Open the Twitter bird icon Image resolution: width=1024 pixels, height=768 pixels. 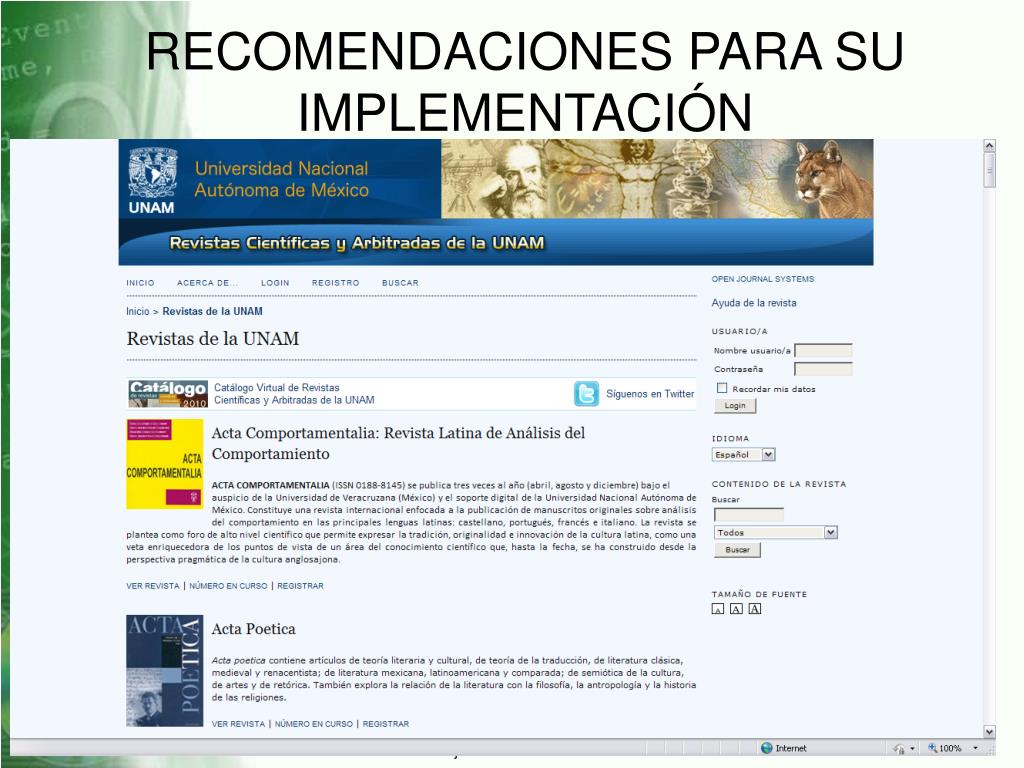586,394
